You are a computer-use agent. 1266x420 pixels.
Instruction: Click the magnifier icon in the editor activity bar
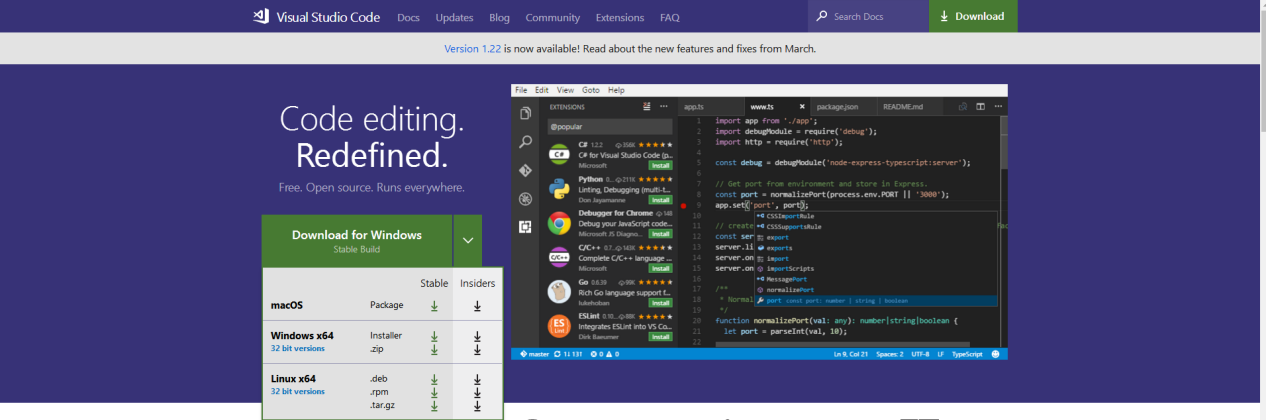point(525,142)
